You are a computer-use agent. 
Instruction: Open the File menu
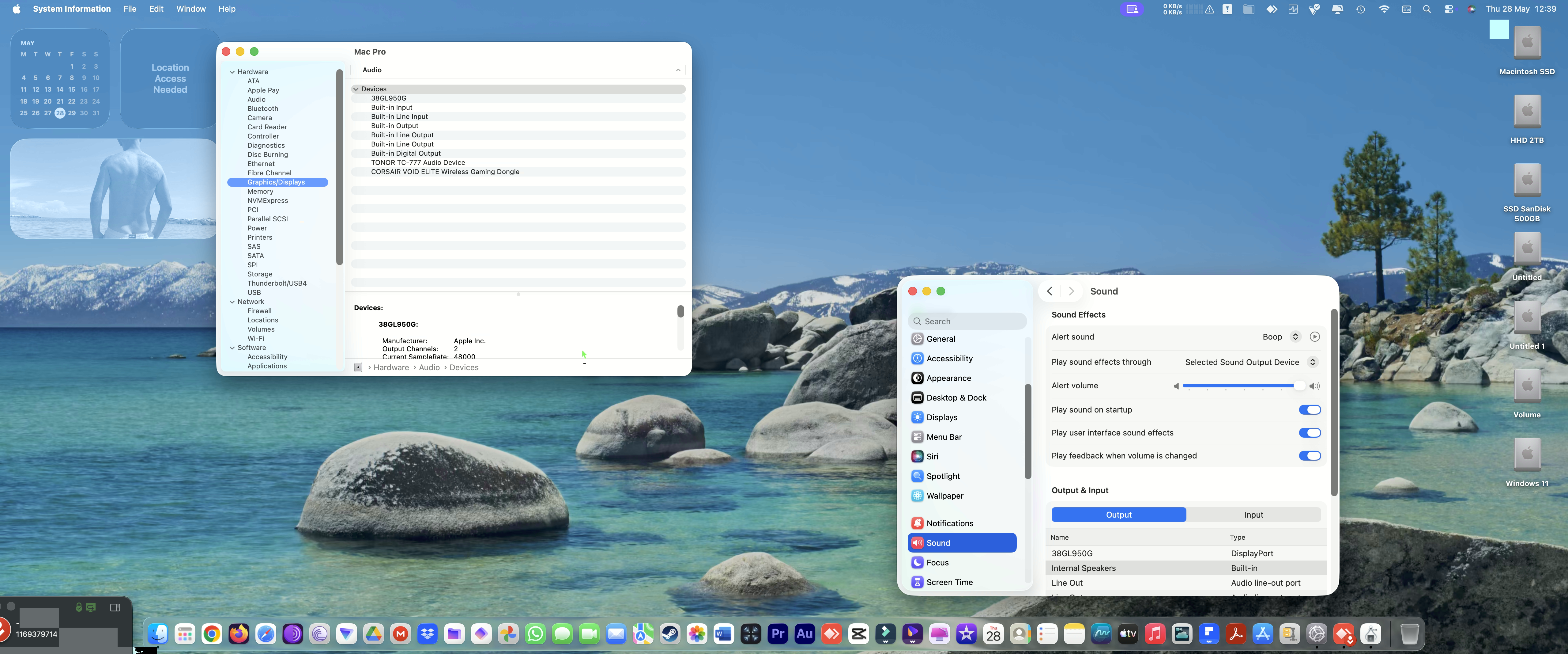(130, 9)
